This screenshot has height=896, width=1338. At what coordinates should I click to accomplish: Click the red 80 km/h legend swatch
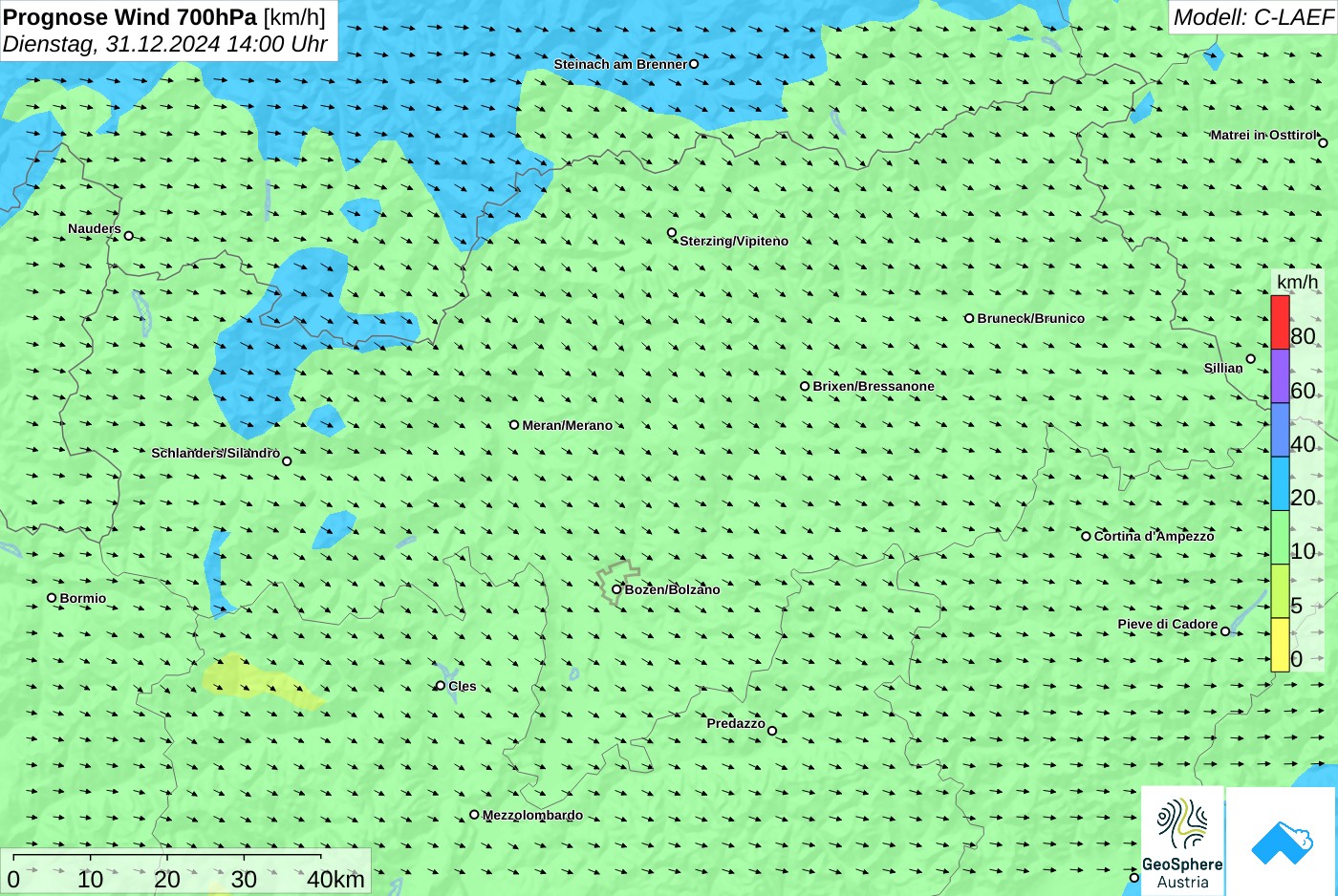tap(1280, 323)
